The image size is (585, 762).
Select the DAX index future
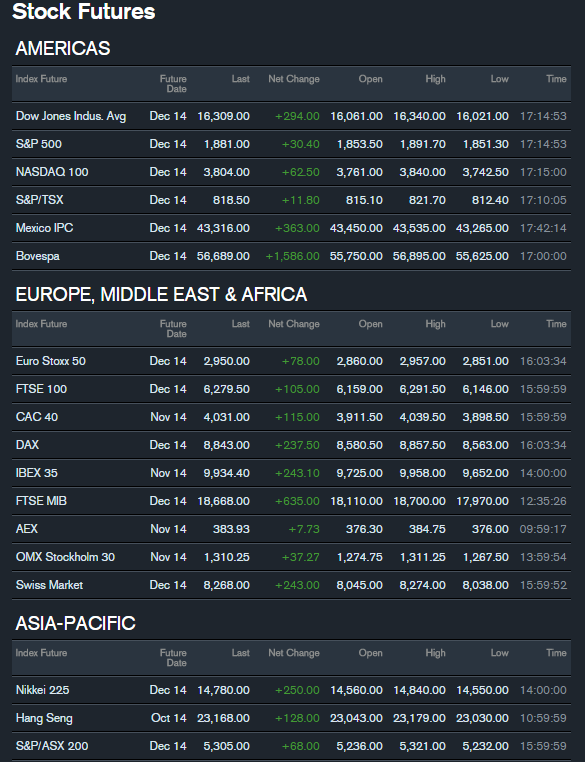click(27, 445)
